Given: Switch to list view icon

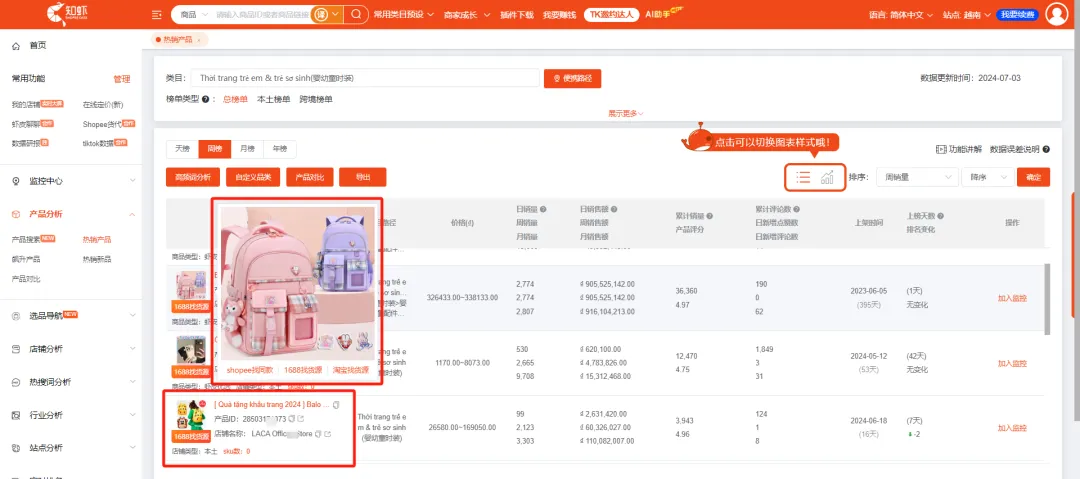Looking at the screenshot, I should pos(803,177).
